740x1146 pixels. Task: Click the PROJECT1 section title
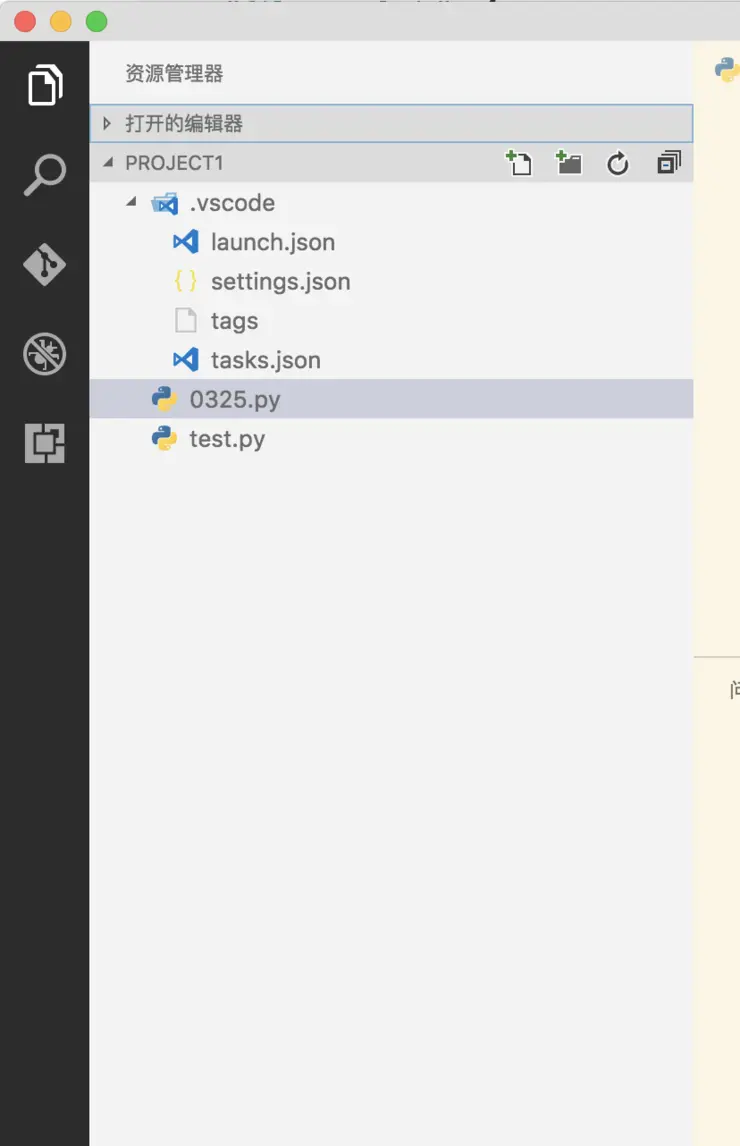point(174,163)
